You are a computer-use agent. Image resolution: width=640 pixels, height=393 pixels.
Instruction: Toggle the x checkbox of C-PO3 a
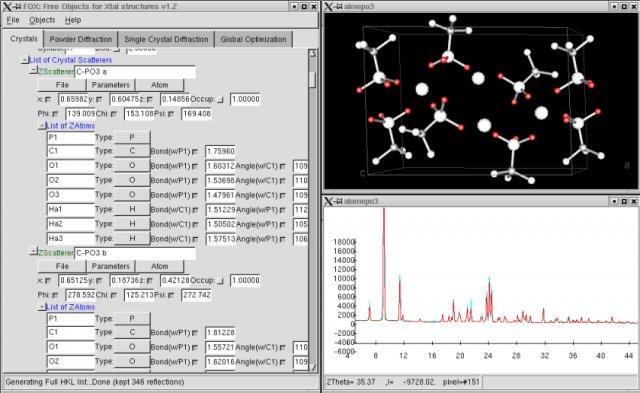point(48,99)
